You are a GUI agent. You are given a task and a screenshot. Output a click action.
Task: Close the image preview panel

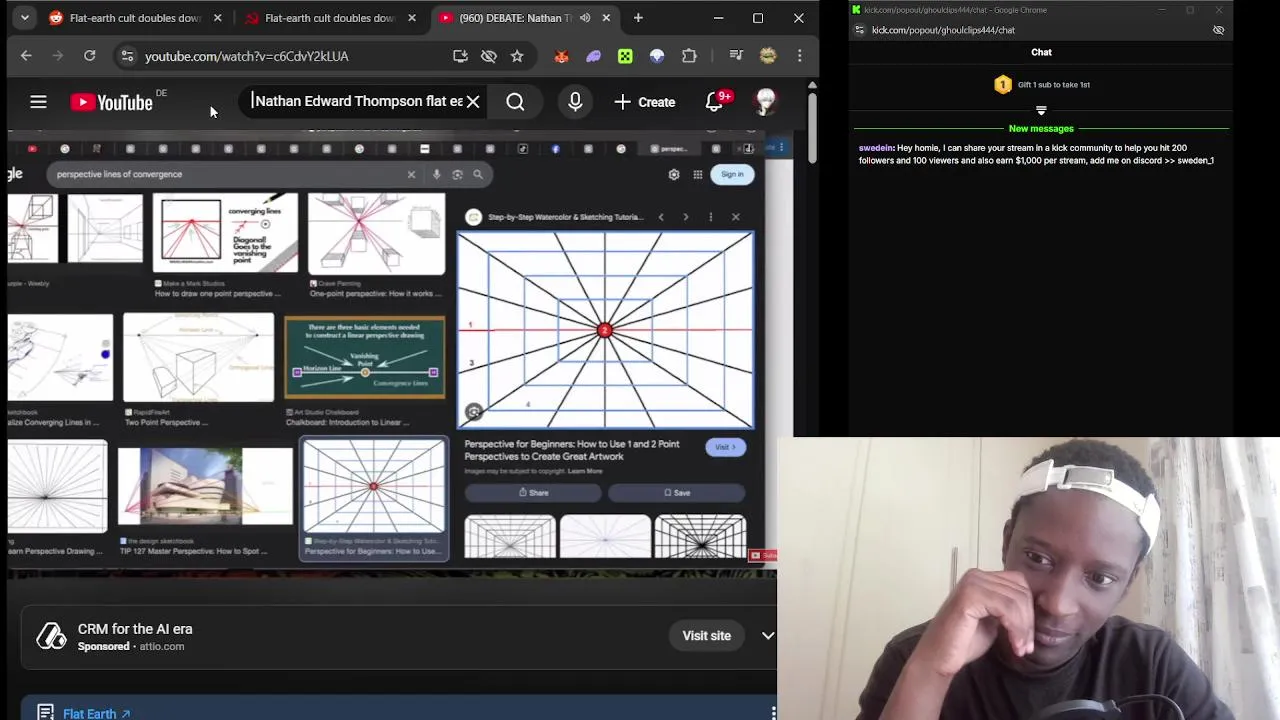tap(735, 217)
